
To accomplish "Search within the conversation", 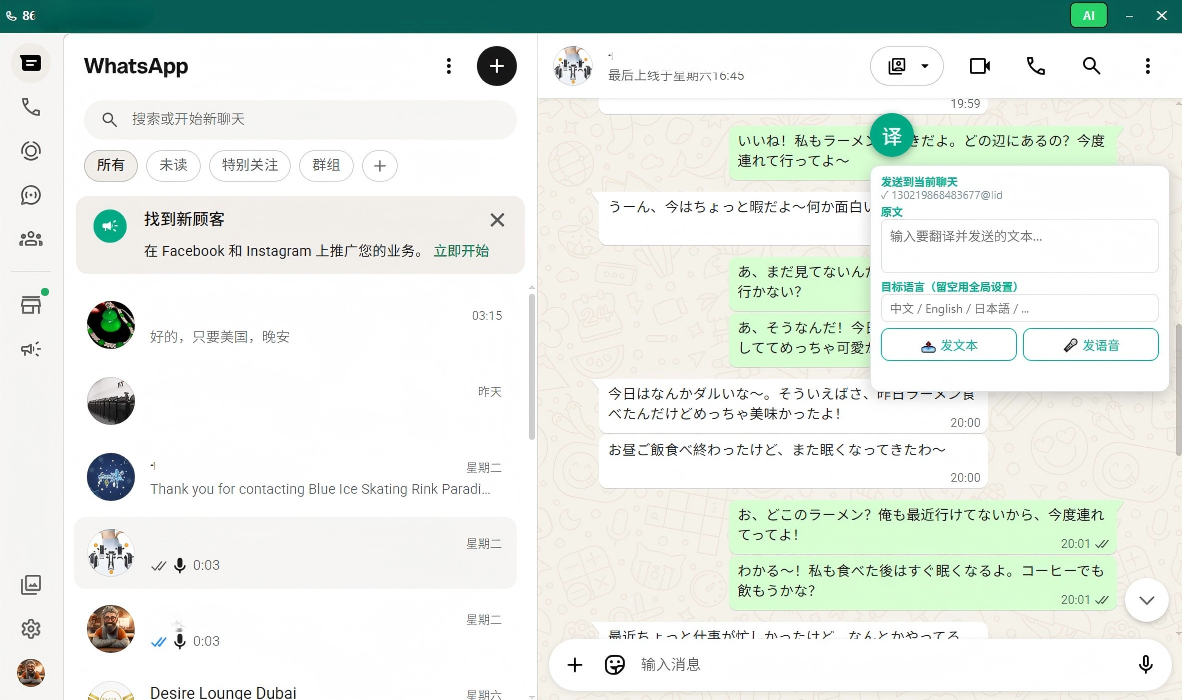I will [1092, 66].
